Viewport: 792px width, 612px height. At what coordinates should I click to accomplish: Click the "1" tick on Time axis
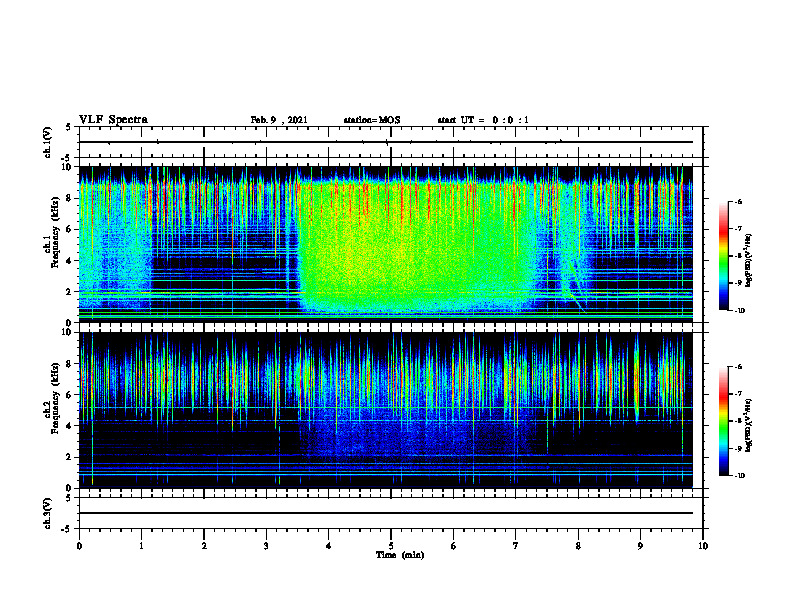point(141,546)
